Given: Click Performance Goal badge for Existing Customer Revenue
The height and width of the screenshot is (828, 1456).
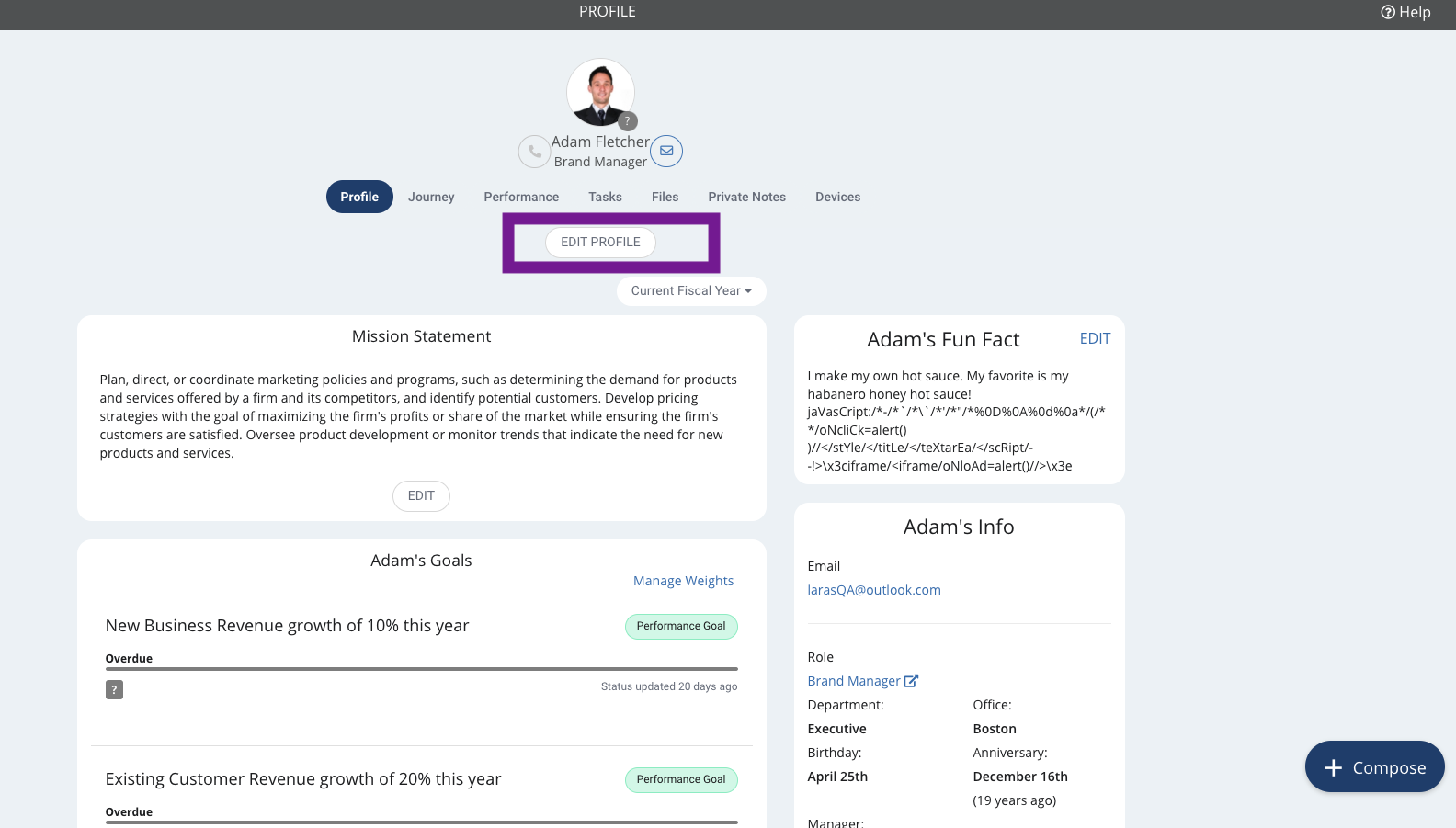Looking at the screenshot, I should coord(681,779).
